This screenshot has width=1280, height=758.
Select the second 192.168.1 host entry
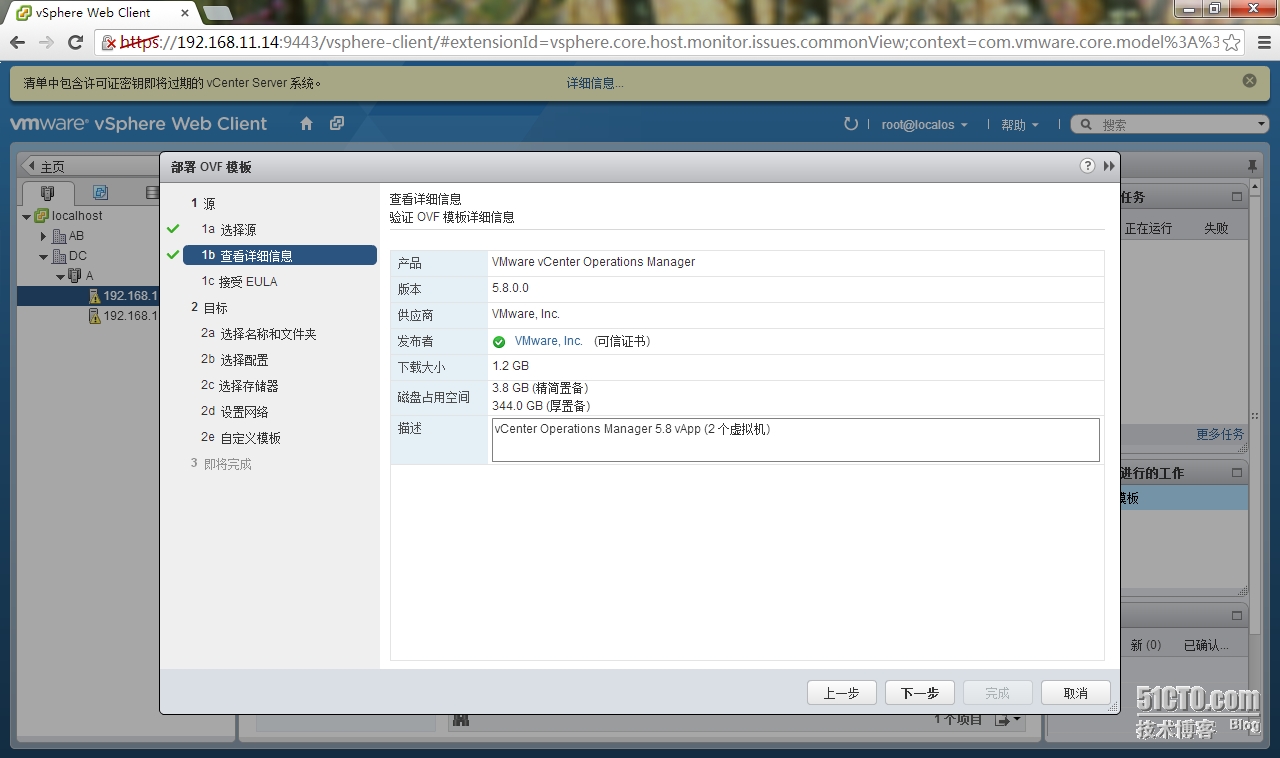click(123, 316)
